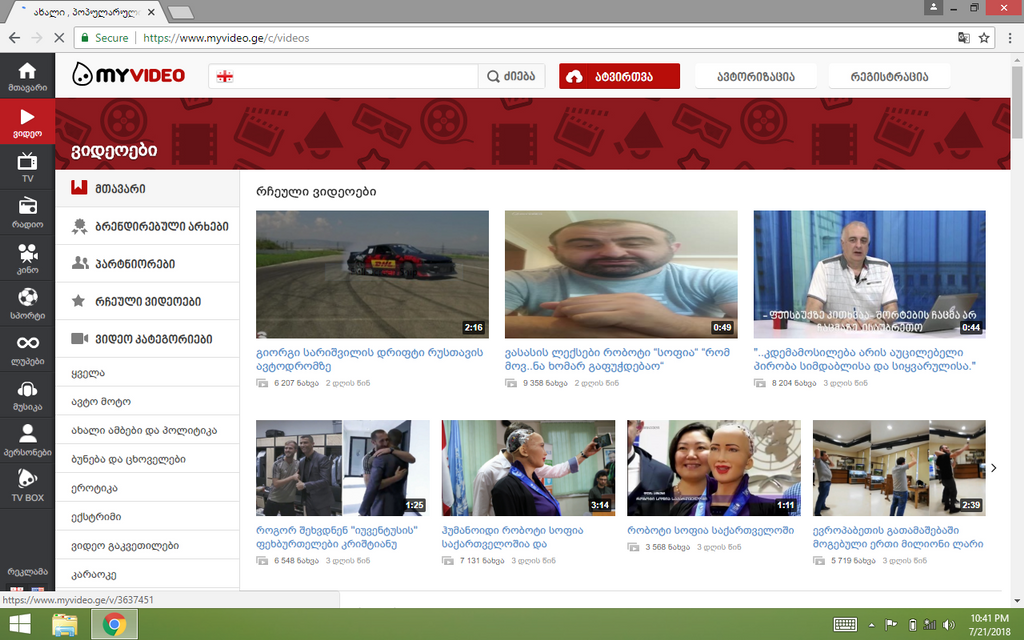Open title link რობოტი სოფია საქართველოში
The image size is (1024, 640).
pos(711,530)
